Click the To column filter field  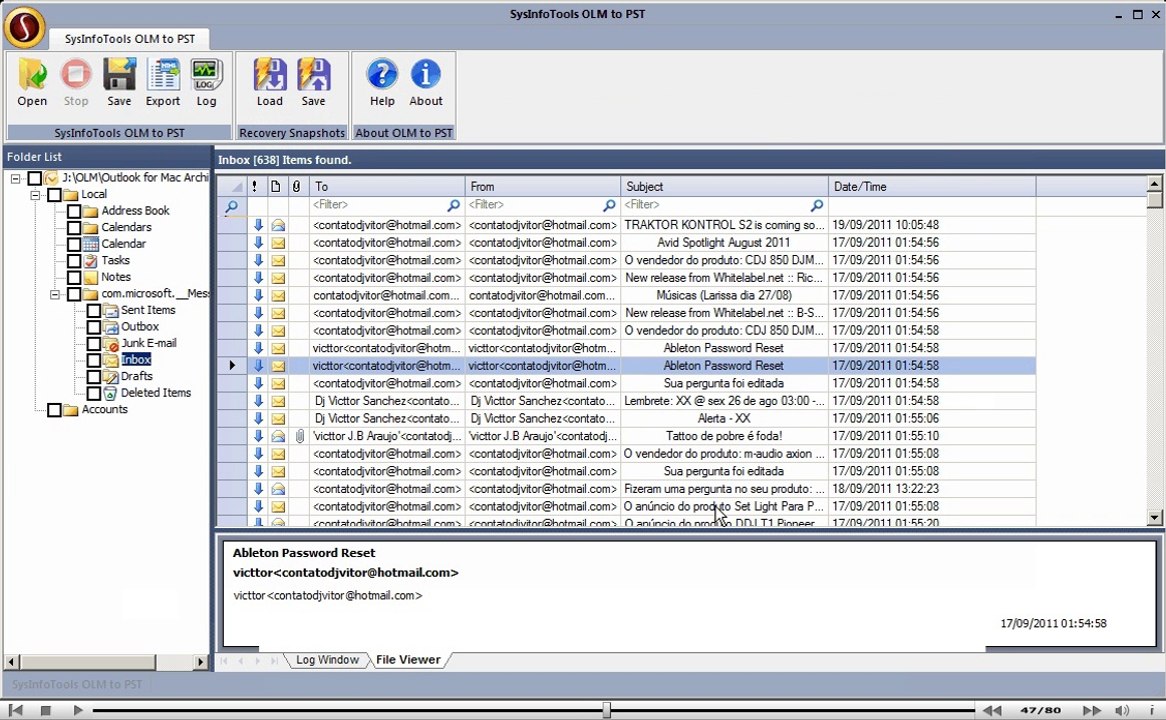point(378,205)
